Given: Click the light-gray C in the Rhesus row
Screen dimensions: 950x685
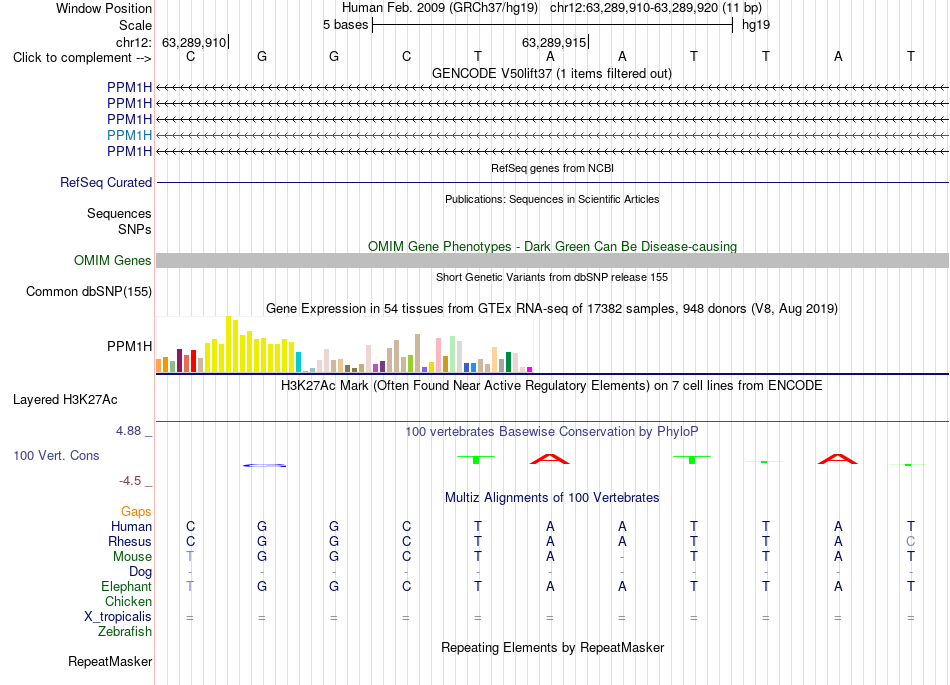Looking at the screenshot, I should click(x=910, y=541).
